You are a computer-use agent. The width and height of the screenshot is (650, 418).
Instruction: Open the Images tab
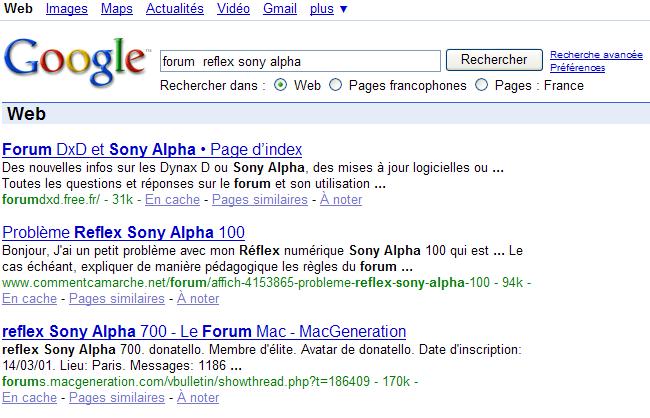tap(67, 9)
